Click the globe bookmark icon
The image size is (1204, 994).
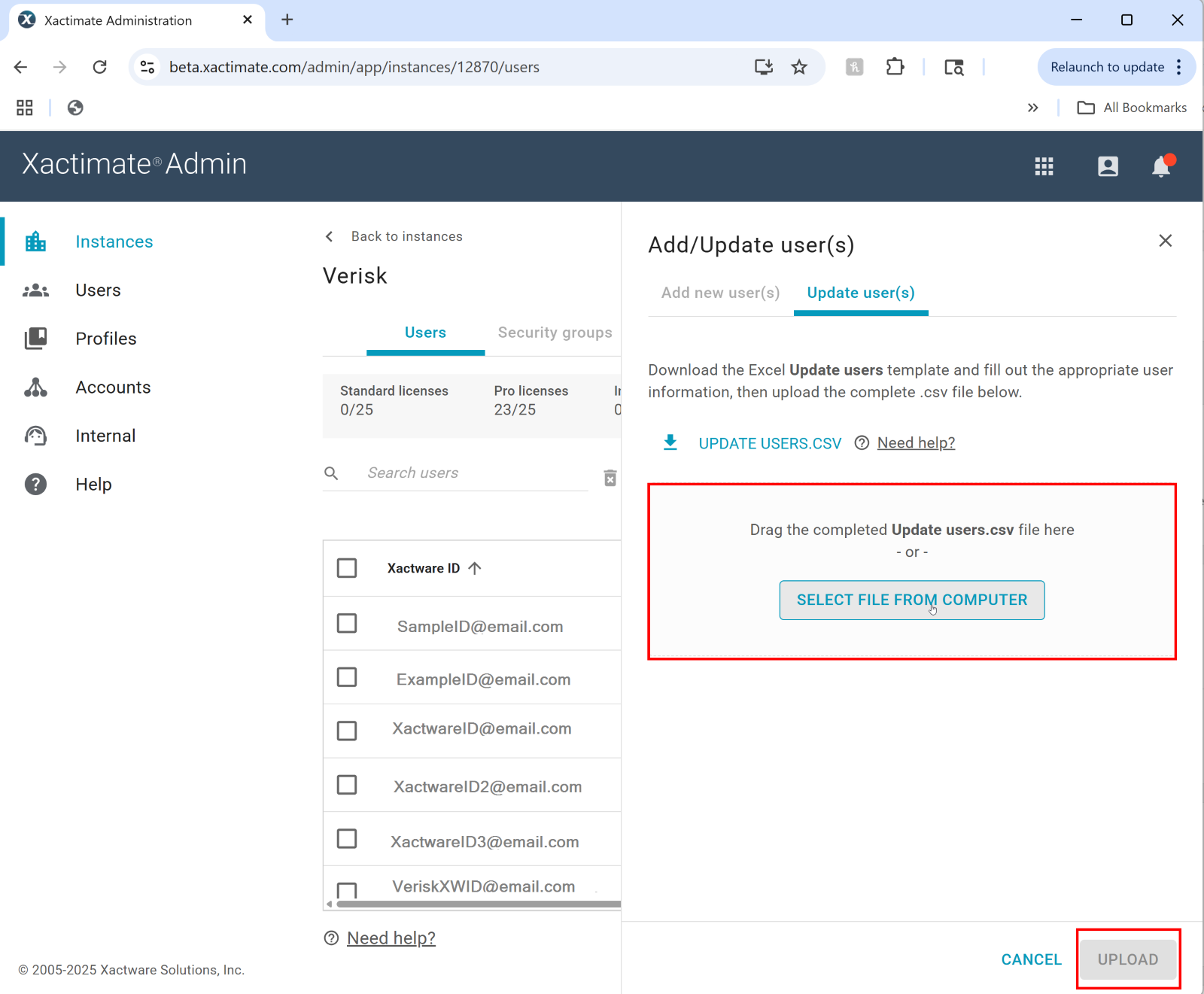coord(75,108)
